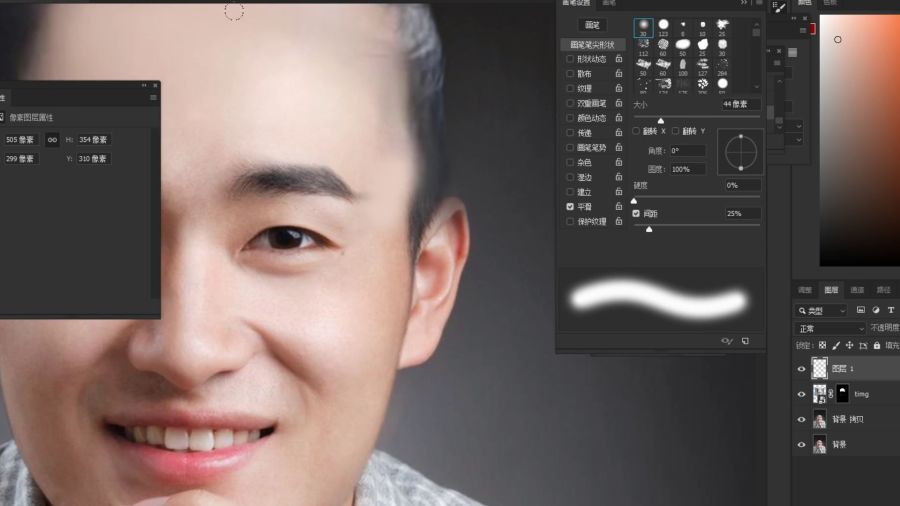Viewport: 900px width, 506px height.
Task: Click the create new brush icon
Action: [745, 341]
